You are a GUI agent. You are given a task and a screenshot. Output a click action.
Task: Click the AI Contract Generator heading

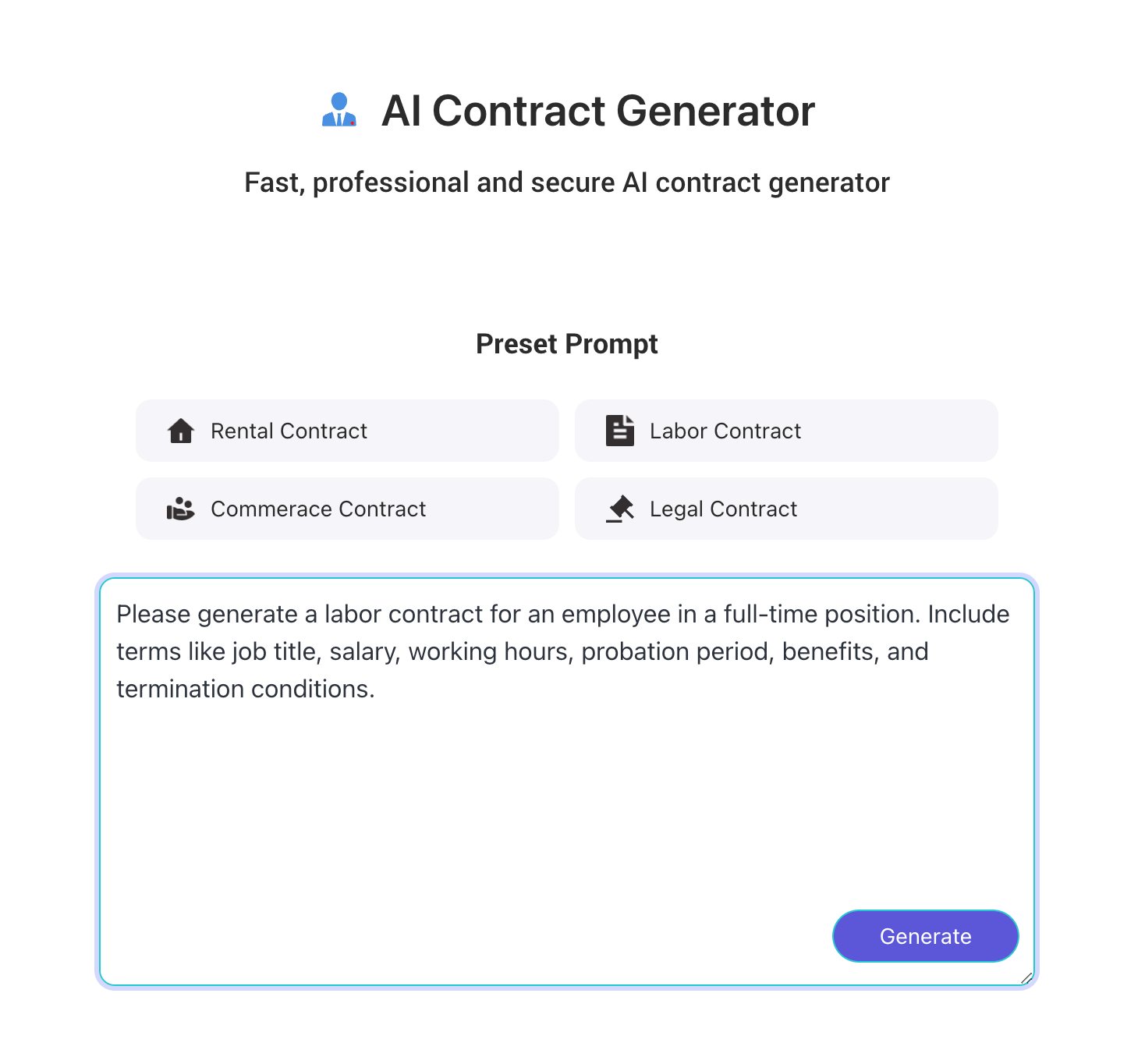click(597, 111)
